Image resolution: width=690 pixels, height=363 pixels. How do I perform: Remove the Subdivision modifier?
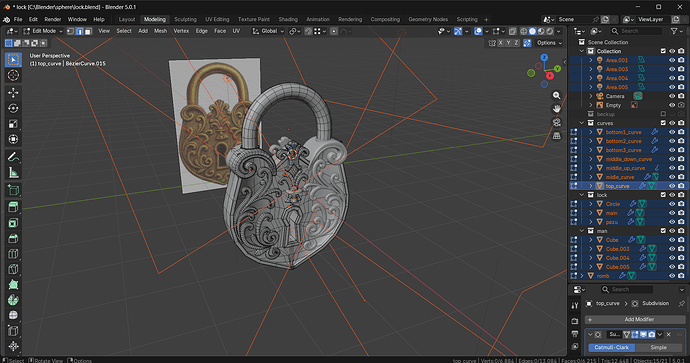pyautogui.click(x=668, y=334)
